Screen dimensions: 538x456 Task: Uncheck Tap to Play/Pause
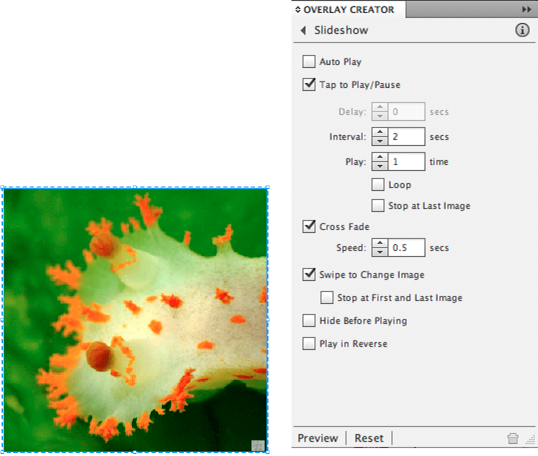tap(309, 84)
